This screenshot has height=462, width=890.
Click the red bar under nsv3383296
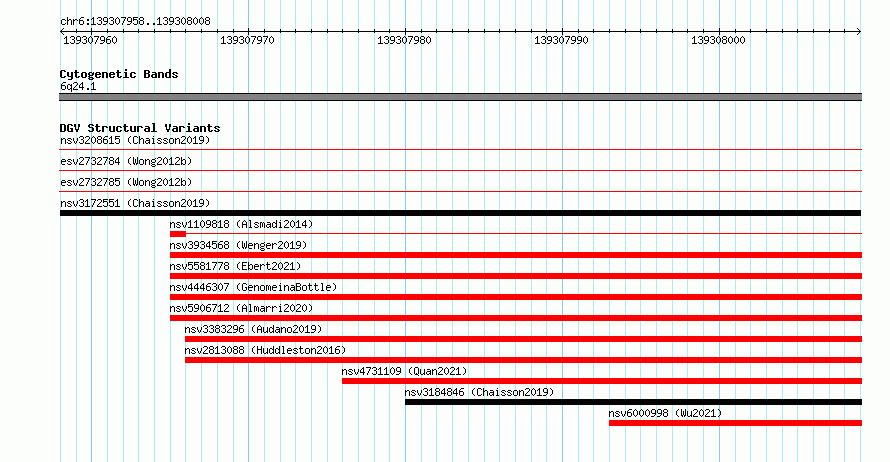click(523, 339)
